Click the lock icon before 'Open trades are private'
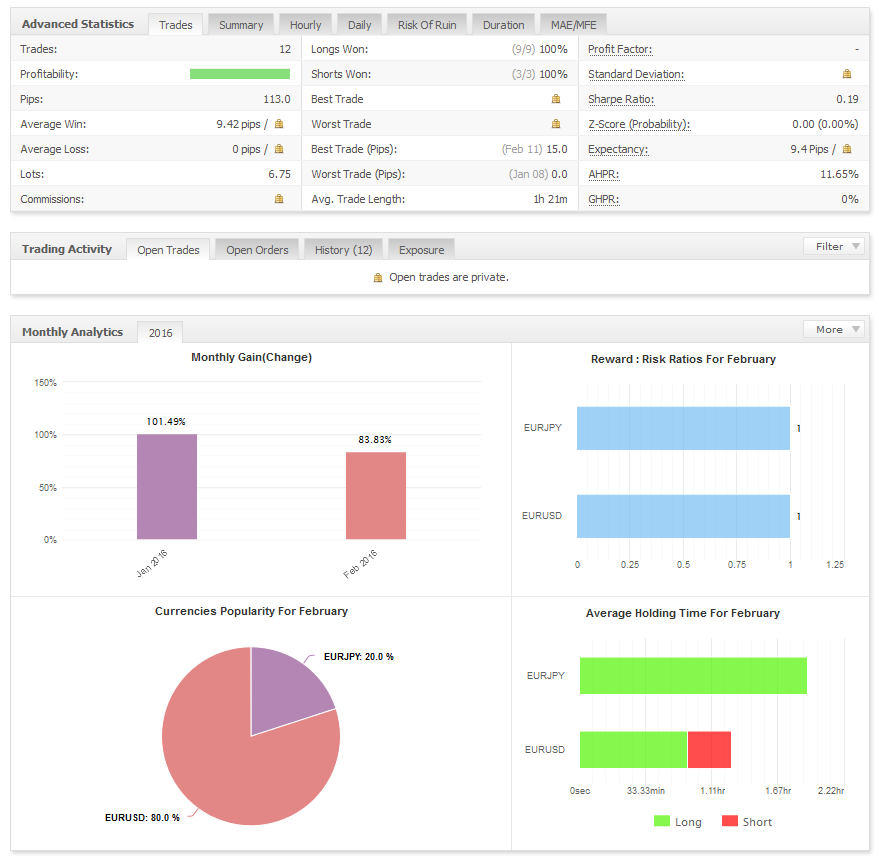The height and width of the screenshot is (861, 879). pyautogui.click(x=378, y=277)
